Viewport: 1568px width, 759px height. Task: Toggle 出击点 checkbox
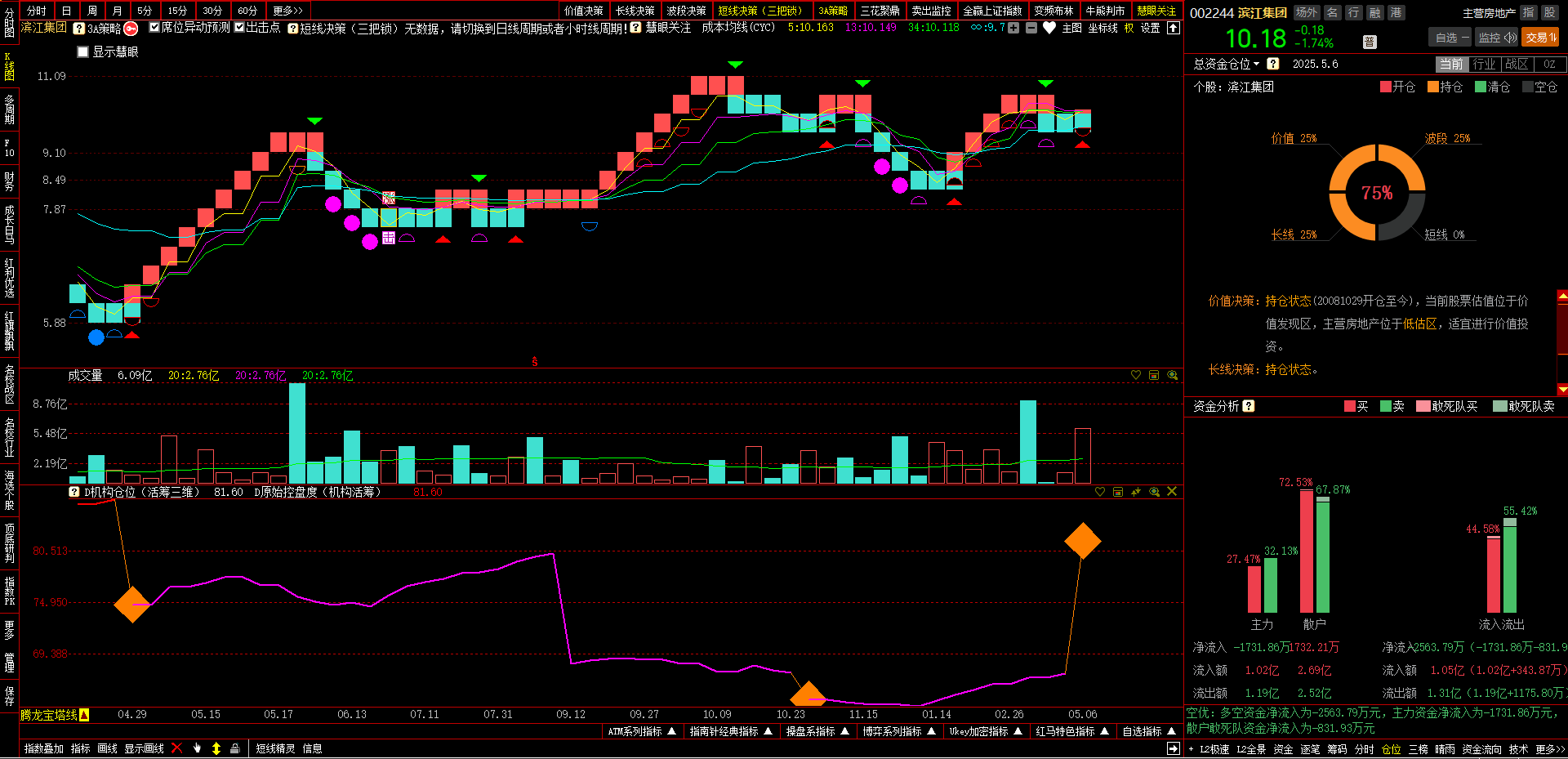pyautogui.click(x=239, y=27)
